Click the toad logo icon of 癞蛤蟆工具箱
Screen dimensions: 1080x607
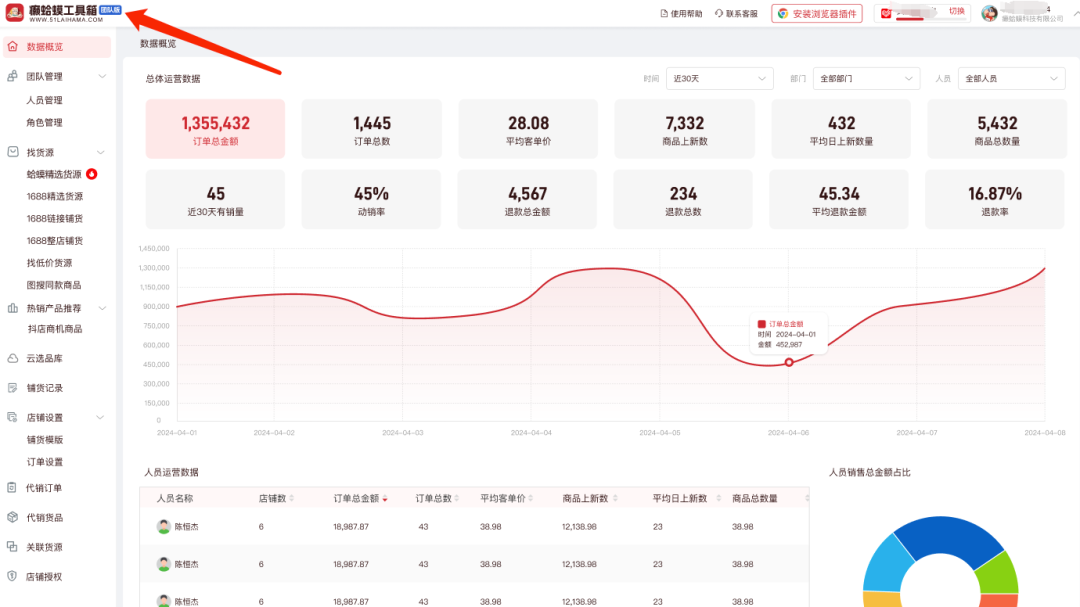coord(14,12)
